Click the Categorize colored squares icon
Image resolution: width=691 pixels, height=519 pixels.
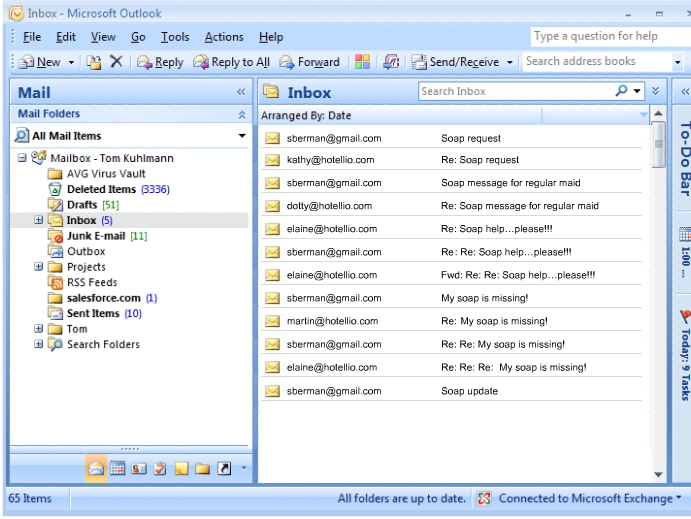pyautogui.click(x=362, y=62)
